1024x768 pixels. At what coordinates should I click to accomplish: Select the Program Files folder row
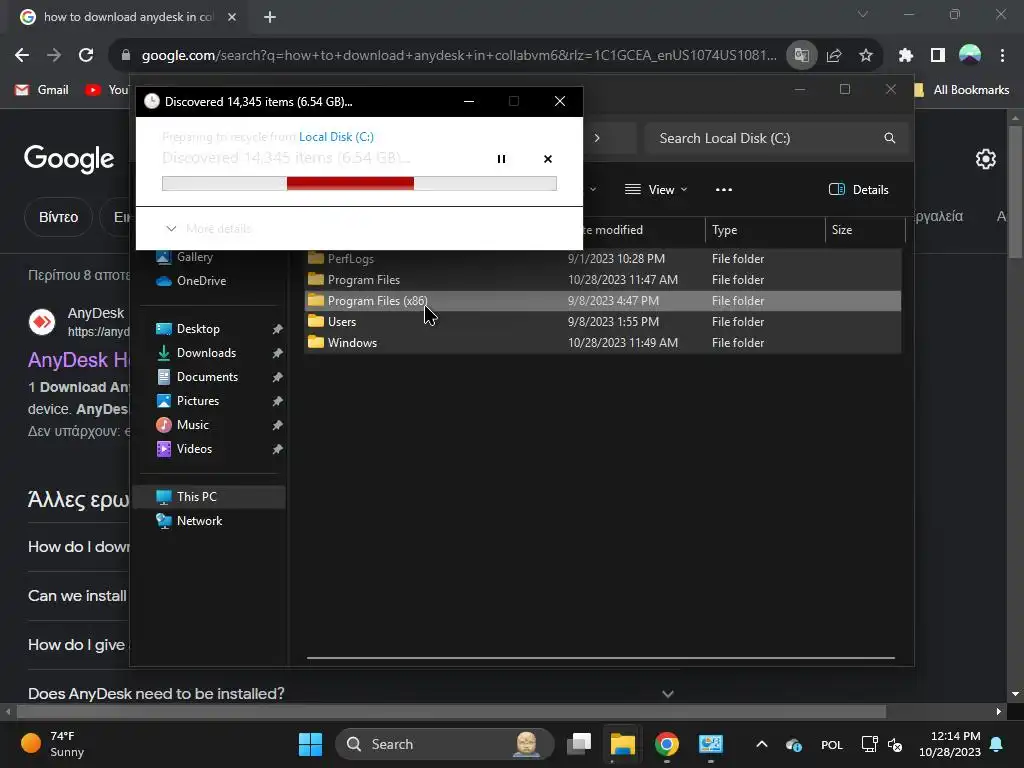coord(603,280)
